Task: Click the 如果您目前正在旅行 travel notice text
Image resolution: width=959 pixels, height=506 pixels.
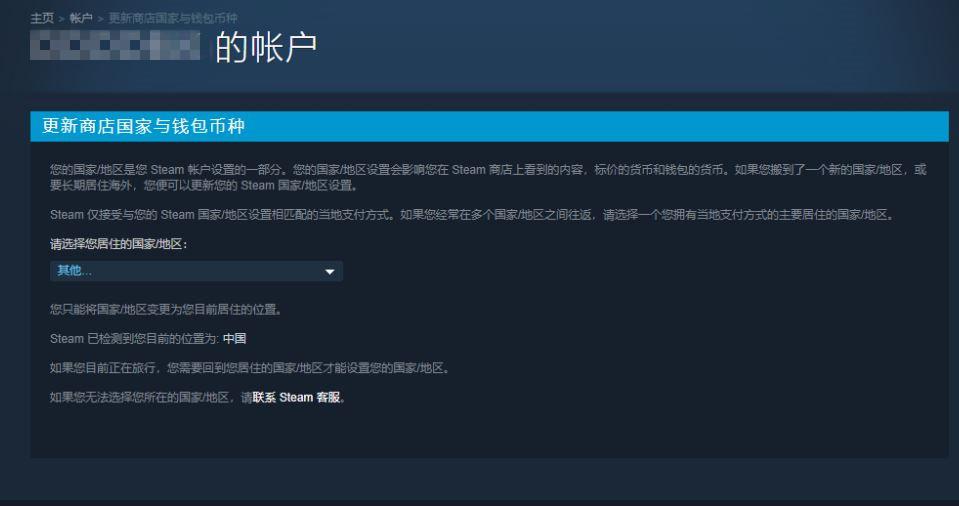Action: coord(250,368)
